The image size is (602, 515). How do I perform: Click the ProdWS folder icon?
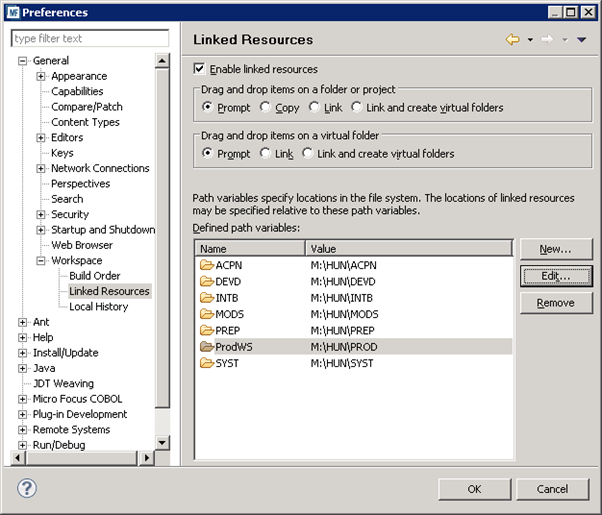(x=207, y=346)
